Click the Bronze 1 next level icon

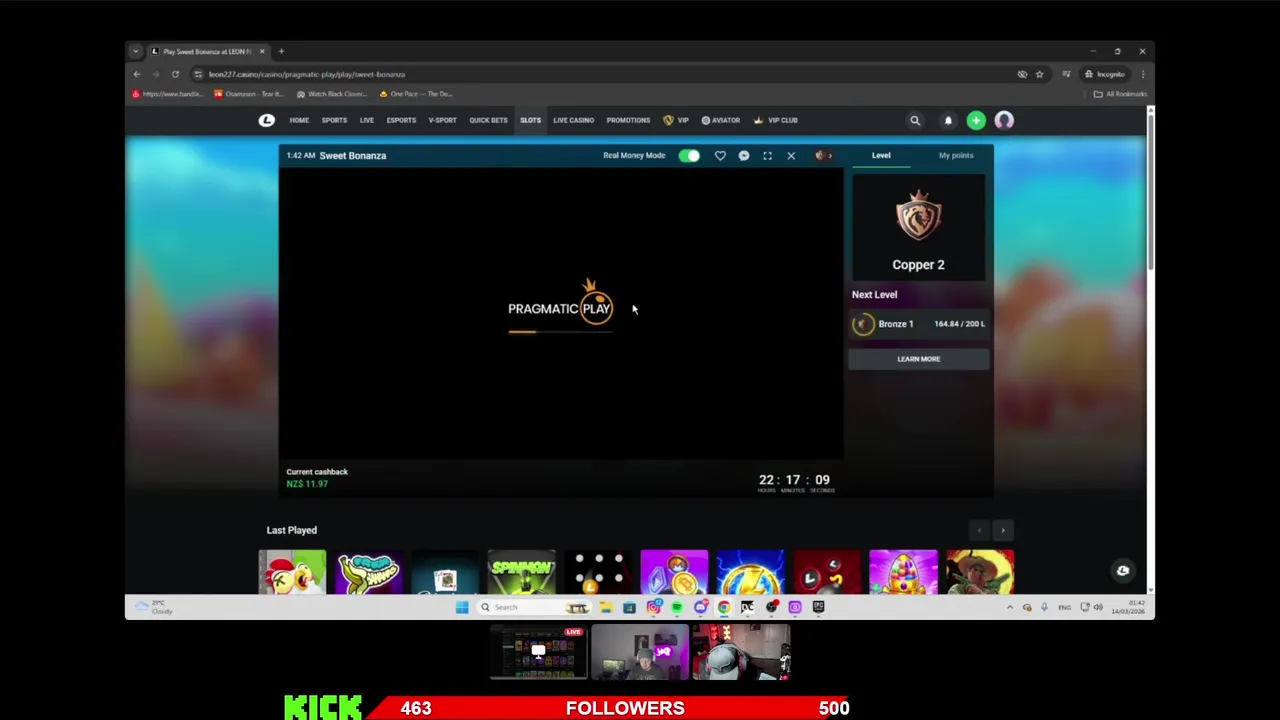(x=863, y=324)
